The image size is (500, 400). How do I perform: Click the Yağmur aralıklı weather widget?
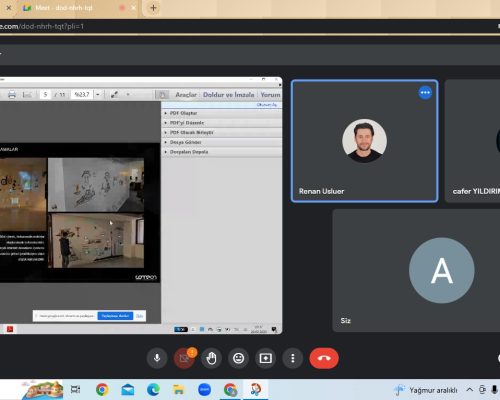coord(426,390)
